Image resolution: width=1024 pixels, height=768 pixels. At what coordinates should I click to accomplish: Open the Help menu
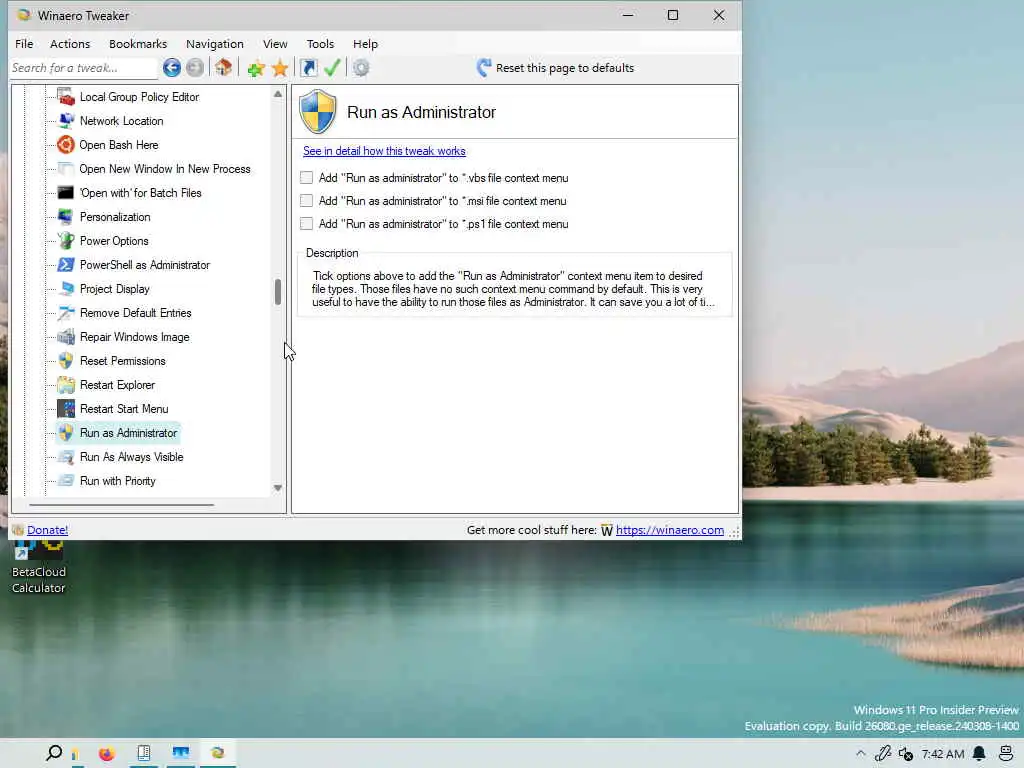click(365, 44)
